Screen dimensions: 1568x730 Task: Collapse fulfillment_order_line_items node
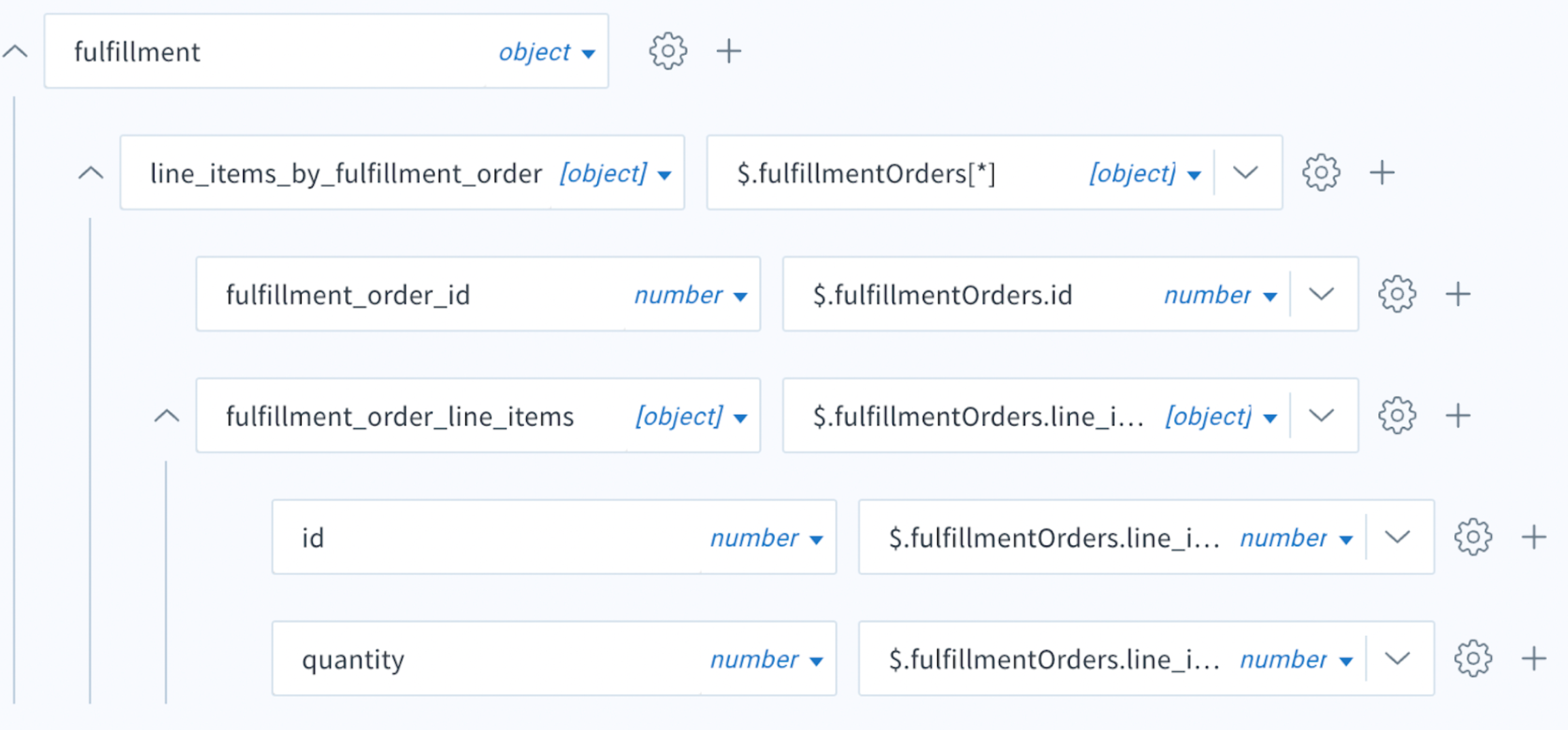click(x=167, y=416)
